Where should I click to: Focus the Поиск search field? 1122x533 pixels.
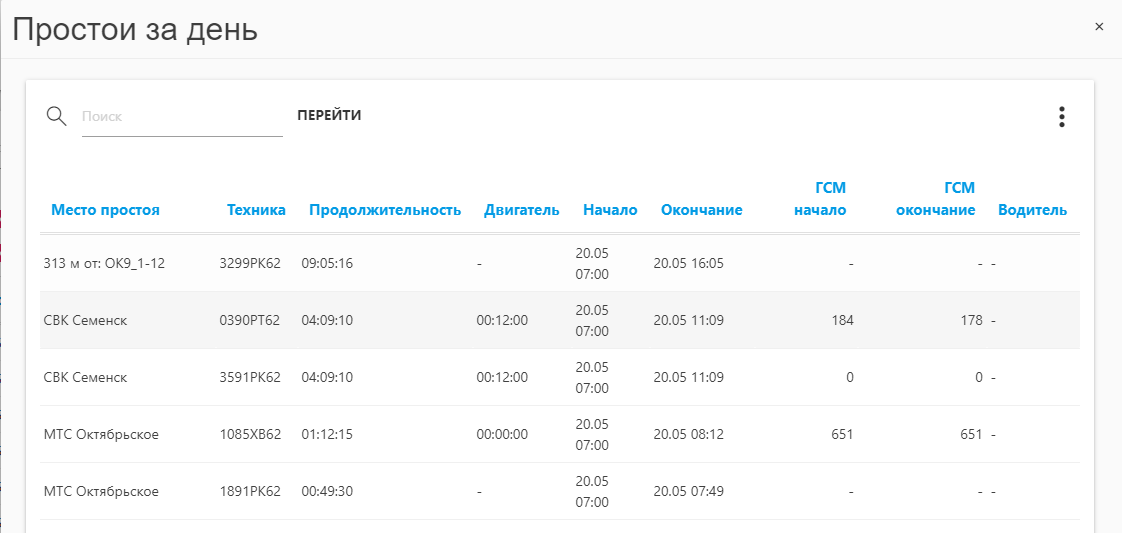pyautogui.click(x=182, y=117)
